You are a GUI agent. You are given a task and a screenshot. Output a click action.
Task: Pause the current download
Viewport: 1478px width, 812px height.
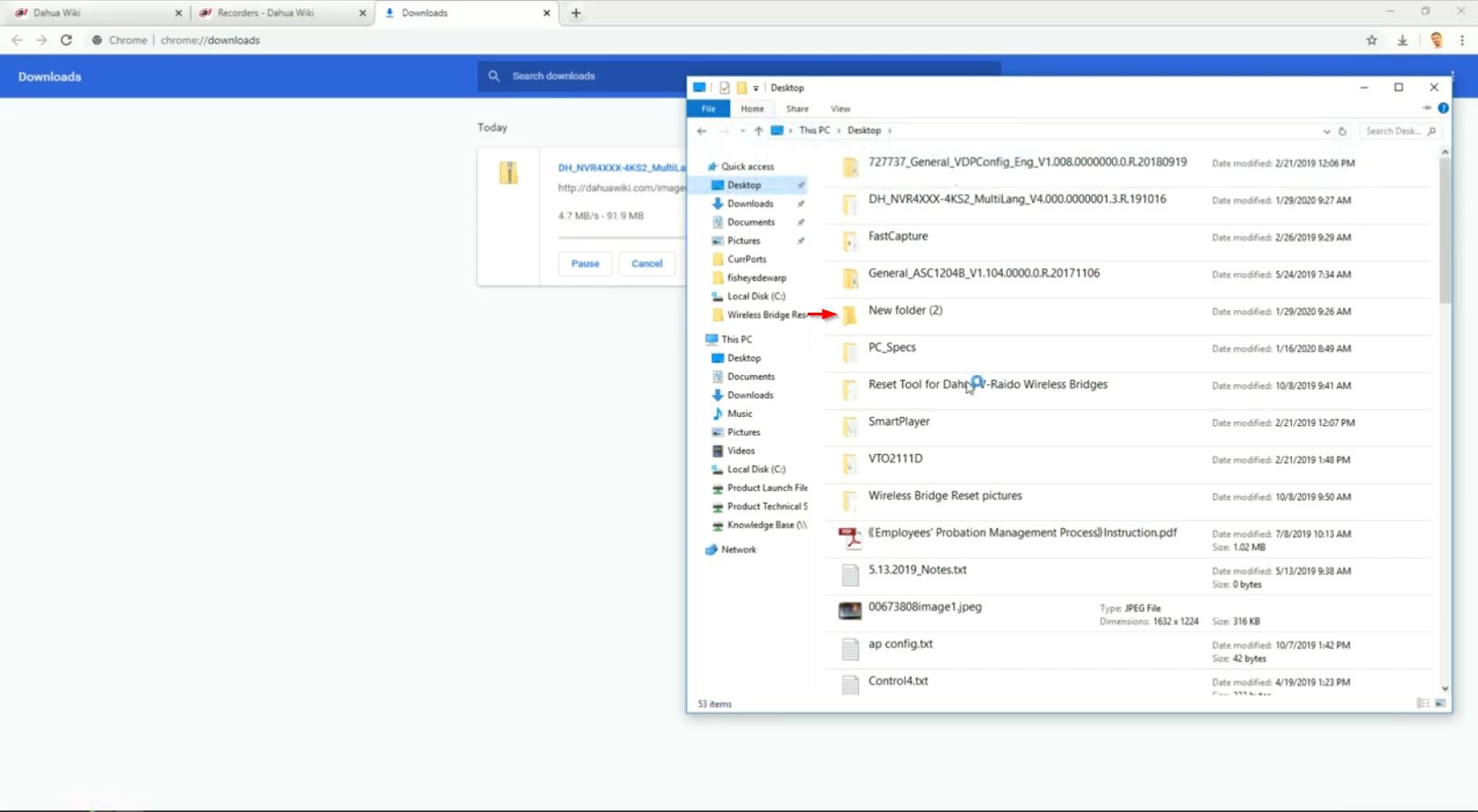[585, 264]
